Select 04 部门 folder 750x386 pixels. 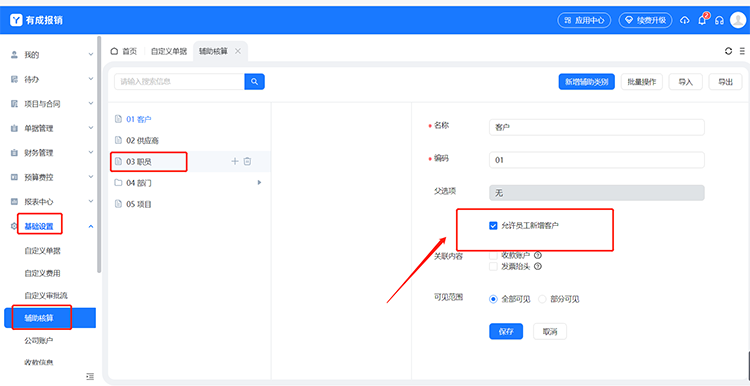pos(139,183)
